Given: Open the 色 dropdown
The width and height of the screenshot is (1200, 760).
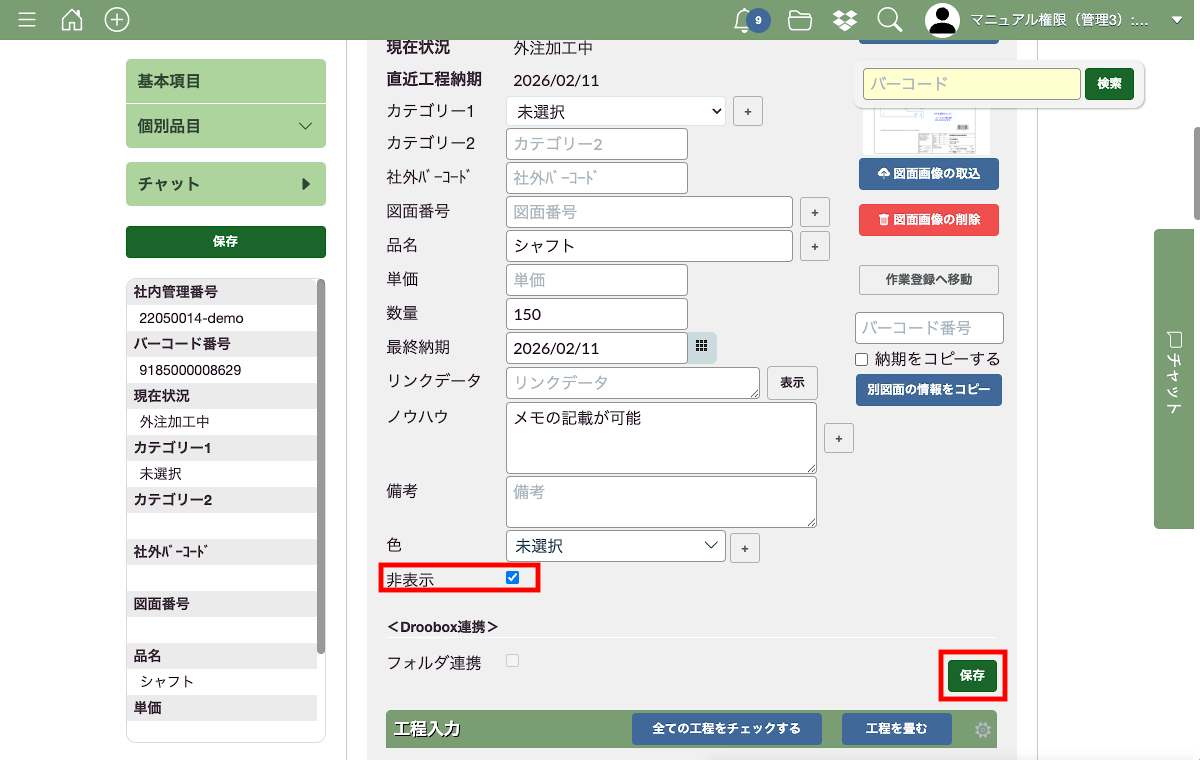Looking at the screenshot, I should [x=616, y=546].
